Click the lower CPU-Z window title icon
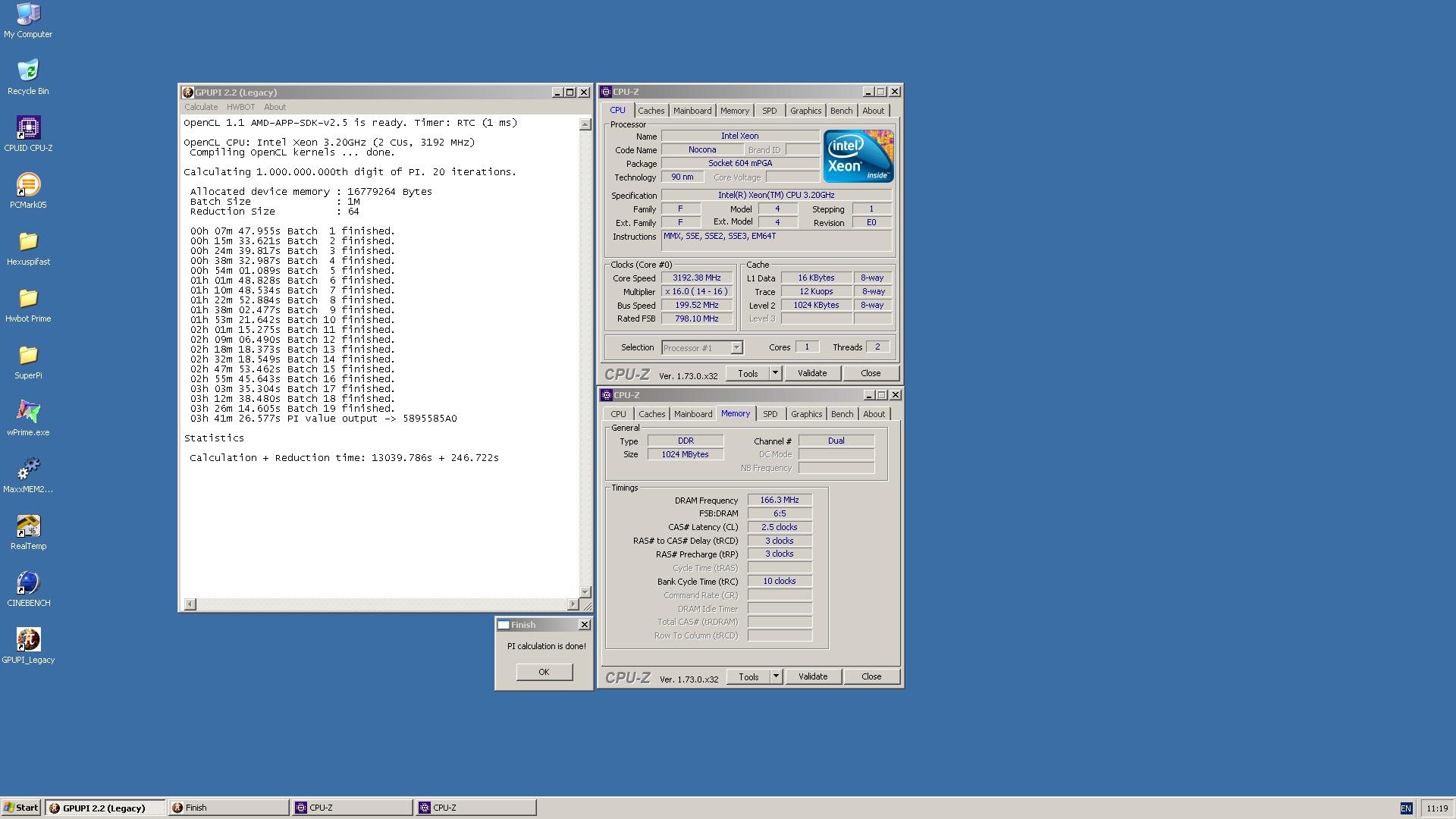The height and width of the screenshot is (819, 1456). tap(607, 395)
